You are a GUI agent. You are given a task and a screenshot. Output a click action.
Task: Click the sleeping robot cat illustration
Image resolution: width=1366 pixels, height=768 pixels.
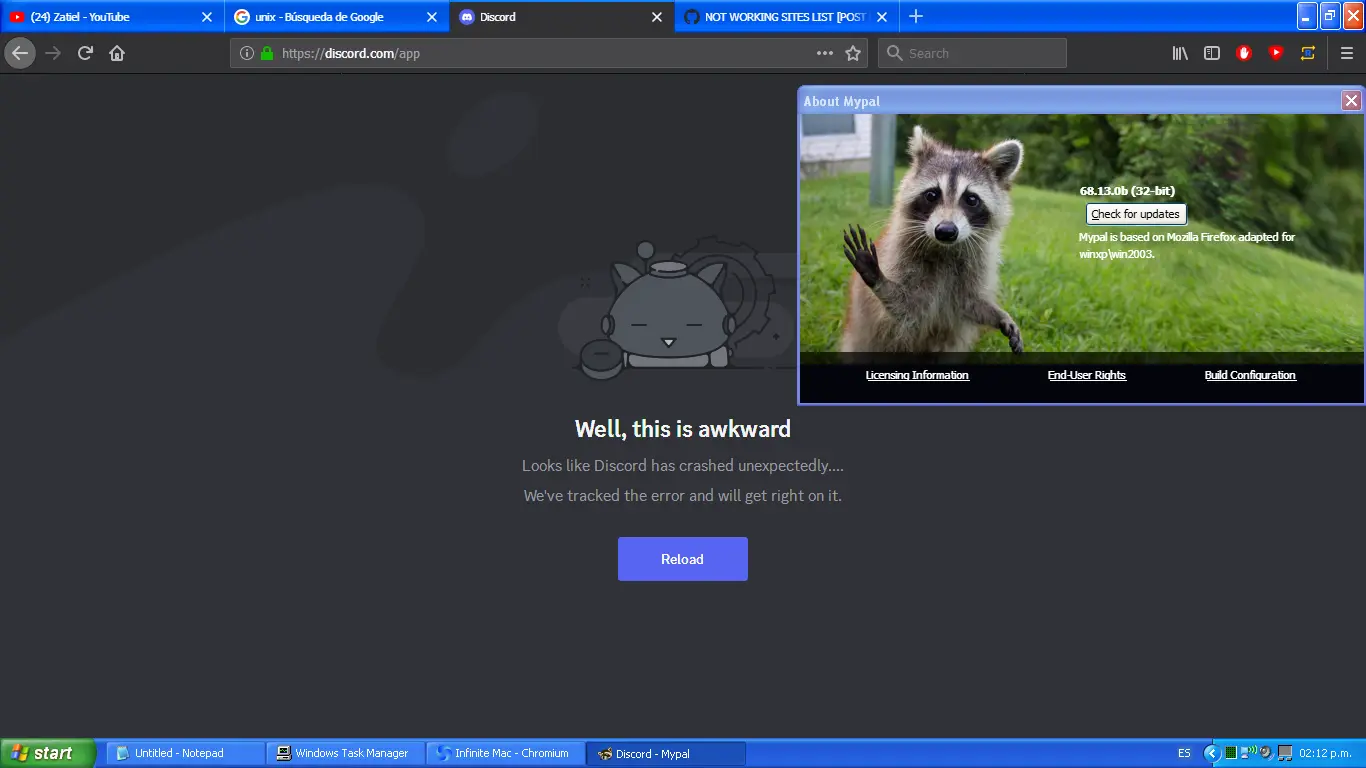668,310
